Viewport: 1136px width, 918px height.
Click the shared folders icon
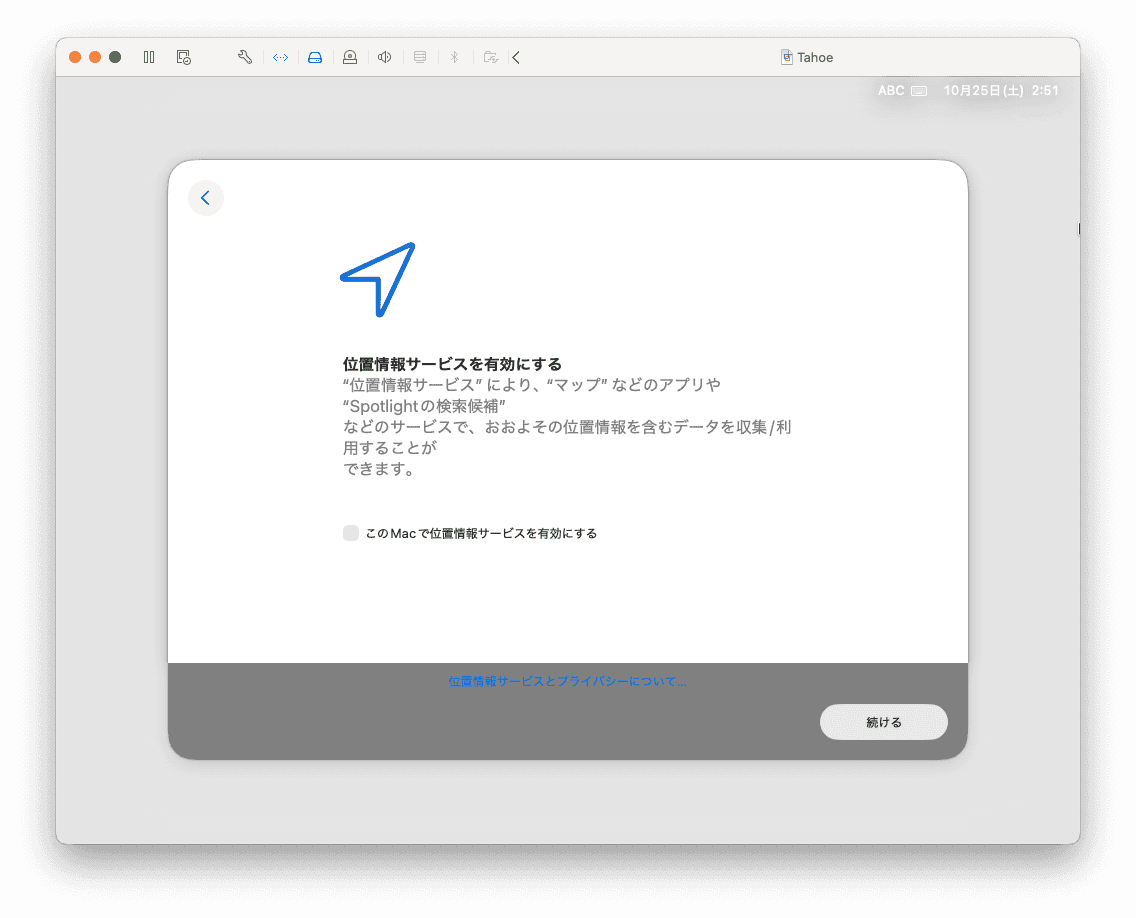pos(489,57)
